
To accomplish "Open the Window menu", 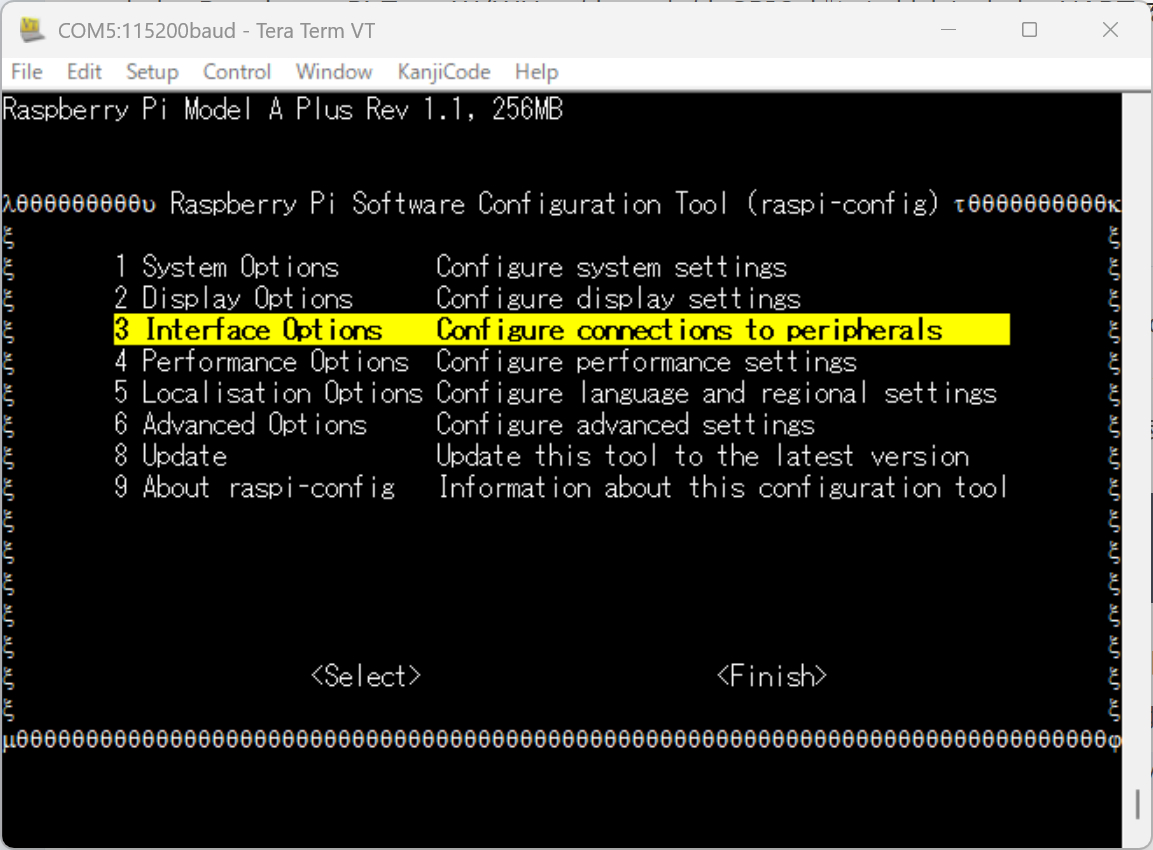I will click(x=334, y=72).
